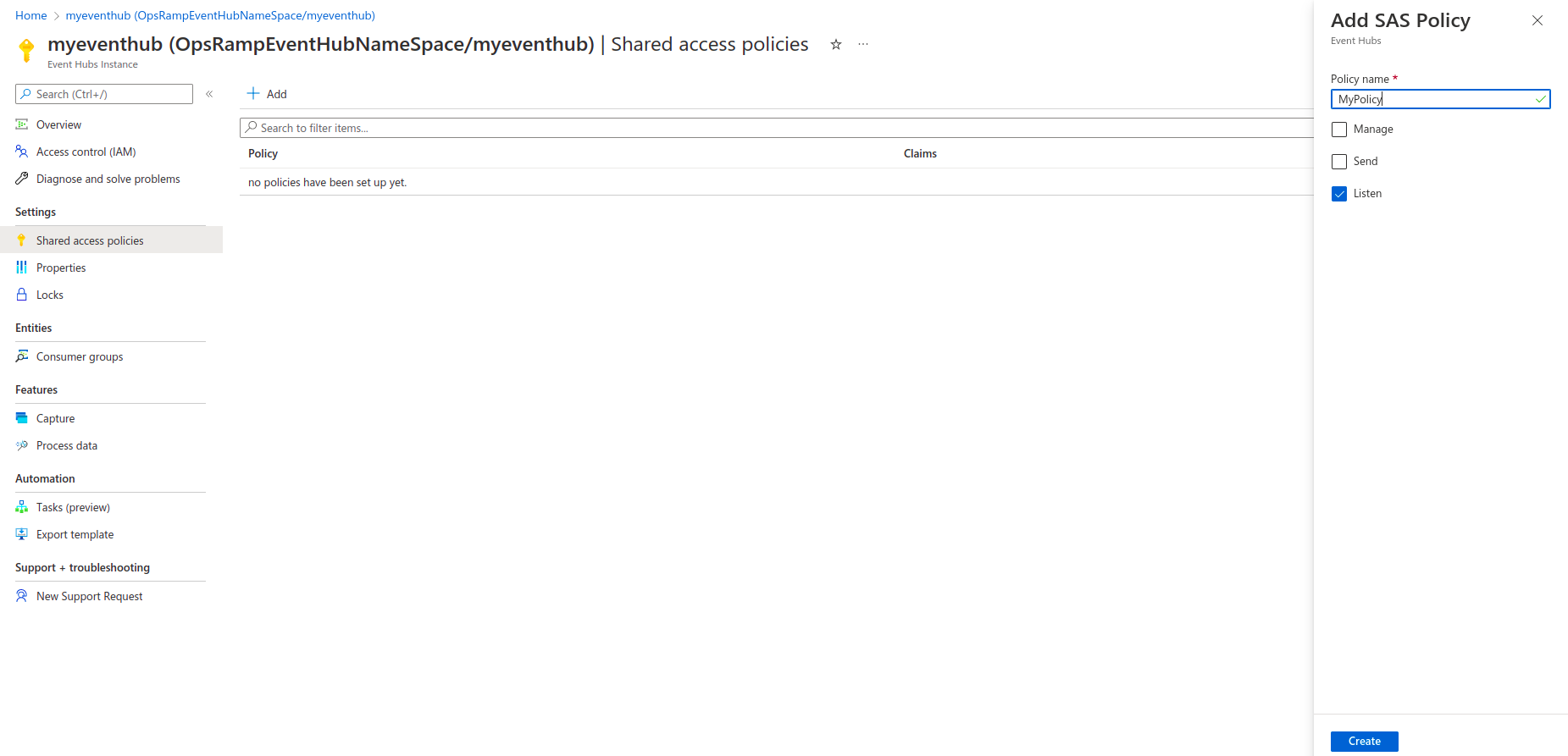The height and width of the screenshot is (756, 1568).
Task: Enable the Send checkbox
Action: coord(1339,162)
